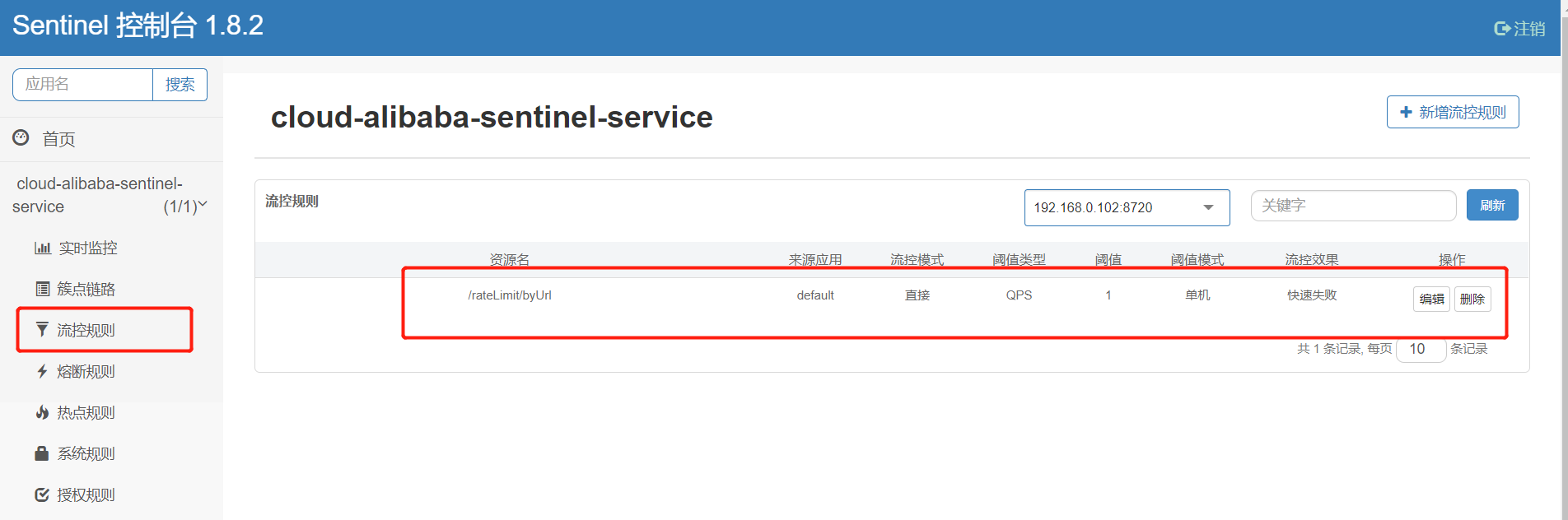Click the 刷新 refresh button
1568x520 pixels.
[1492, 205]
